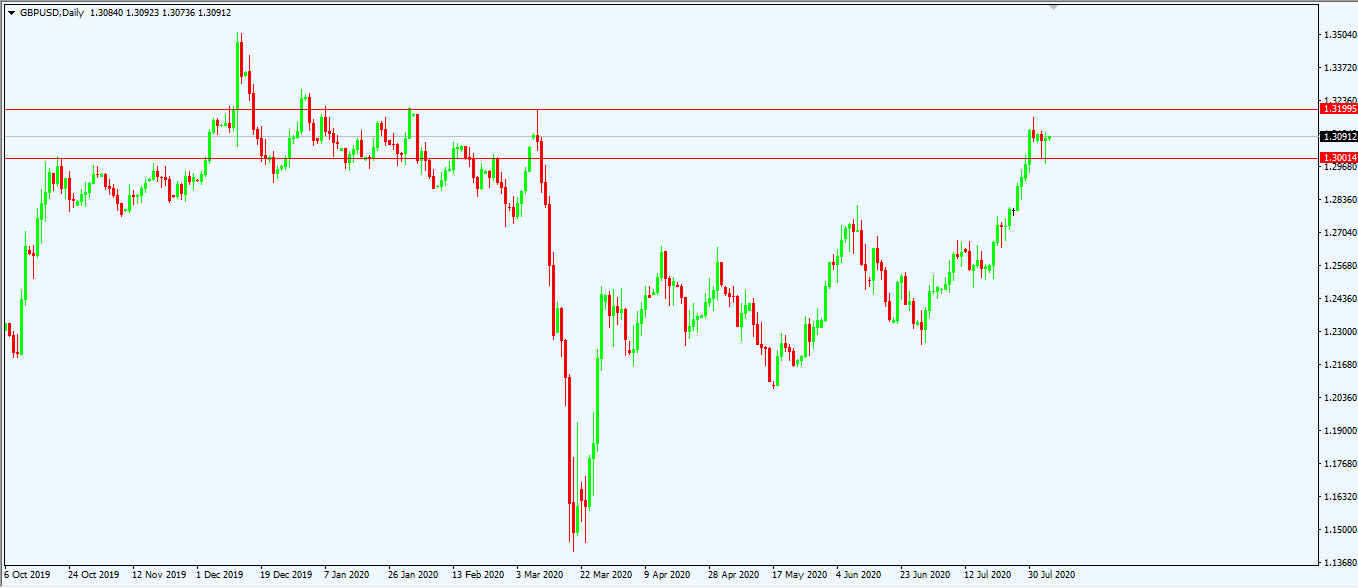
Task: Click the GBPUSD,Daily chart title
Action: (52, 12)
